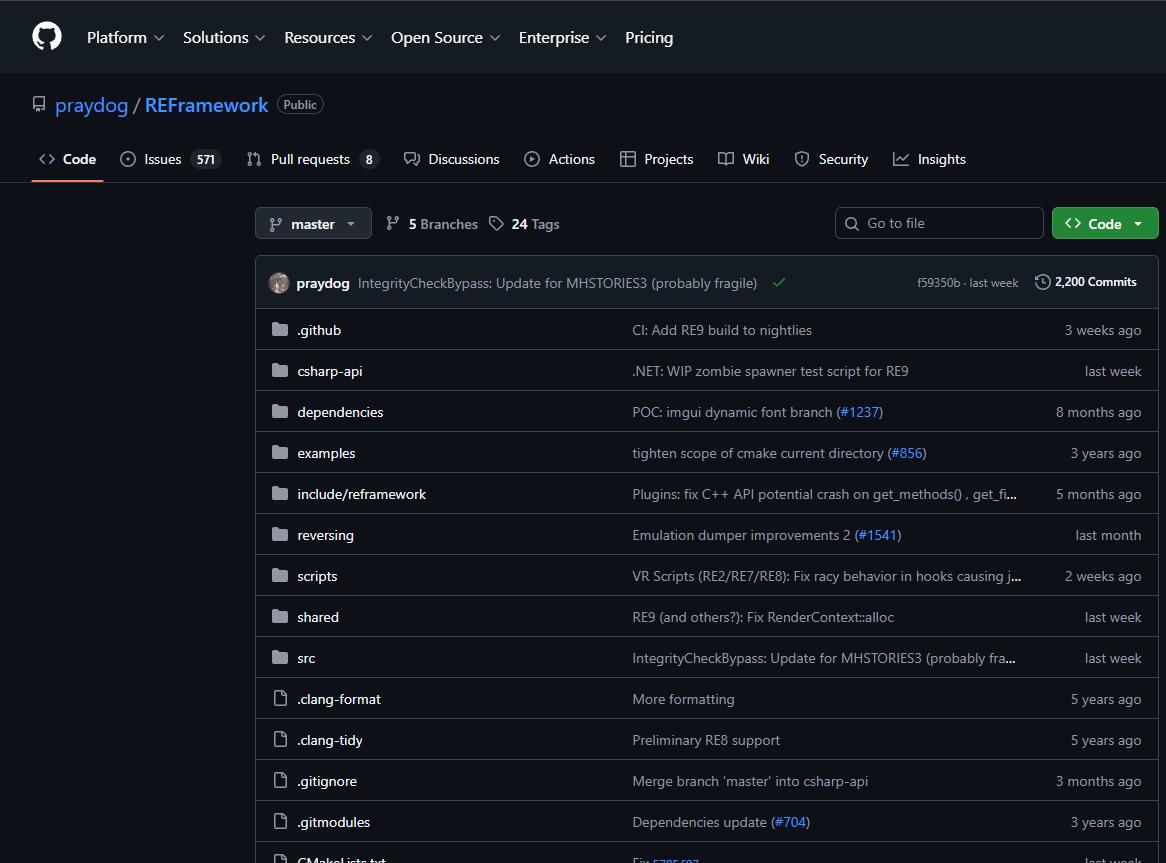Open the 2,200 Commits history
Screen dimensions: 1166x863
(x=1086, y=282)
